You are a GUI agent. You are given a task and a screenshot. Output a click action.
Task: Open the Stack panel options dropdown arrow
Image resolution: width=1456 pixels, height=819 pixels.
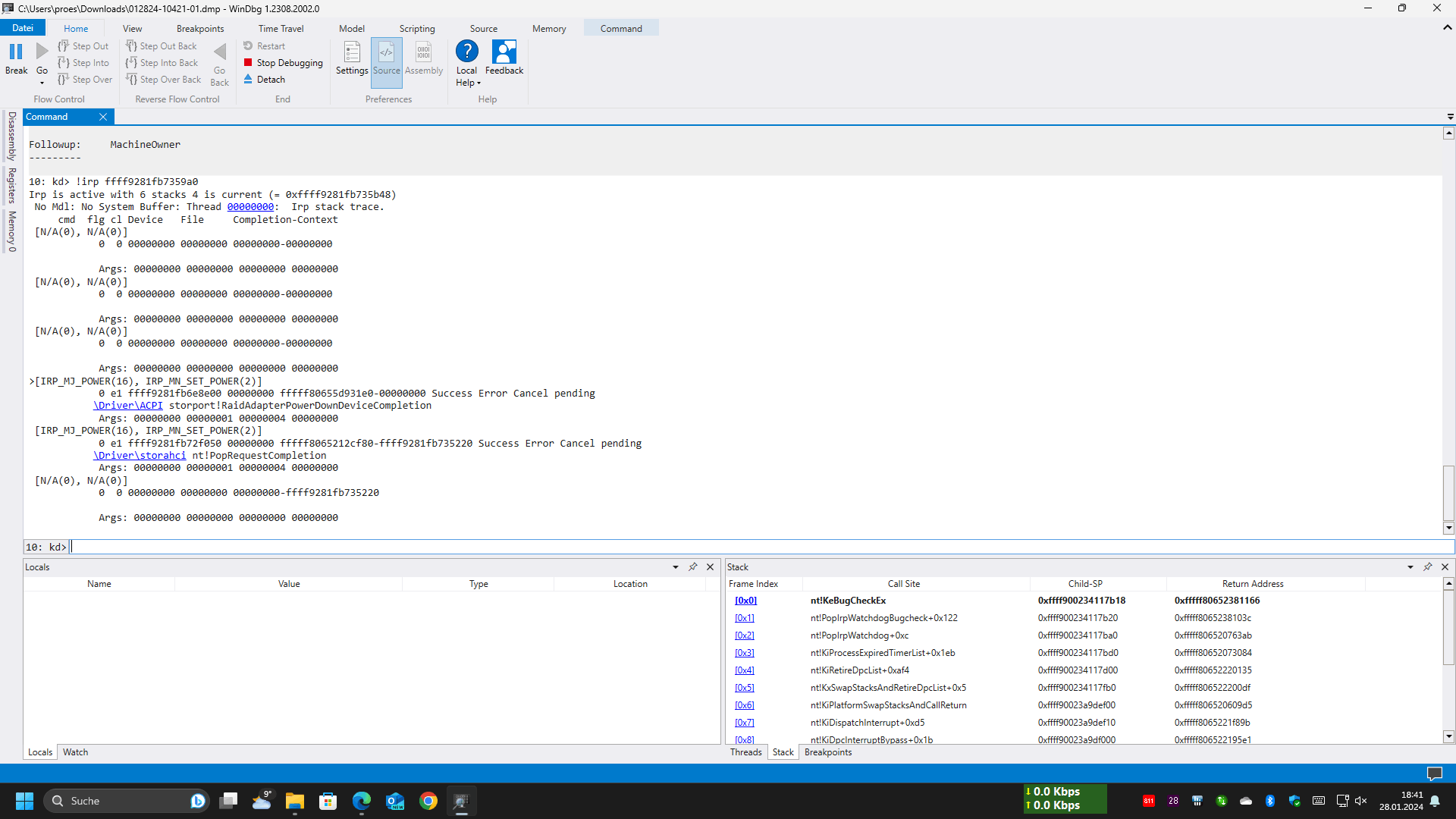click(x=1410, y=567)
